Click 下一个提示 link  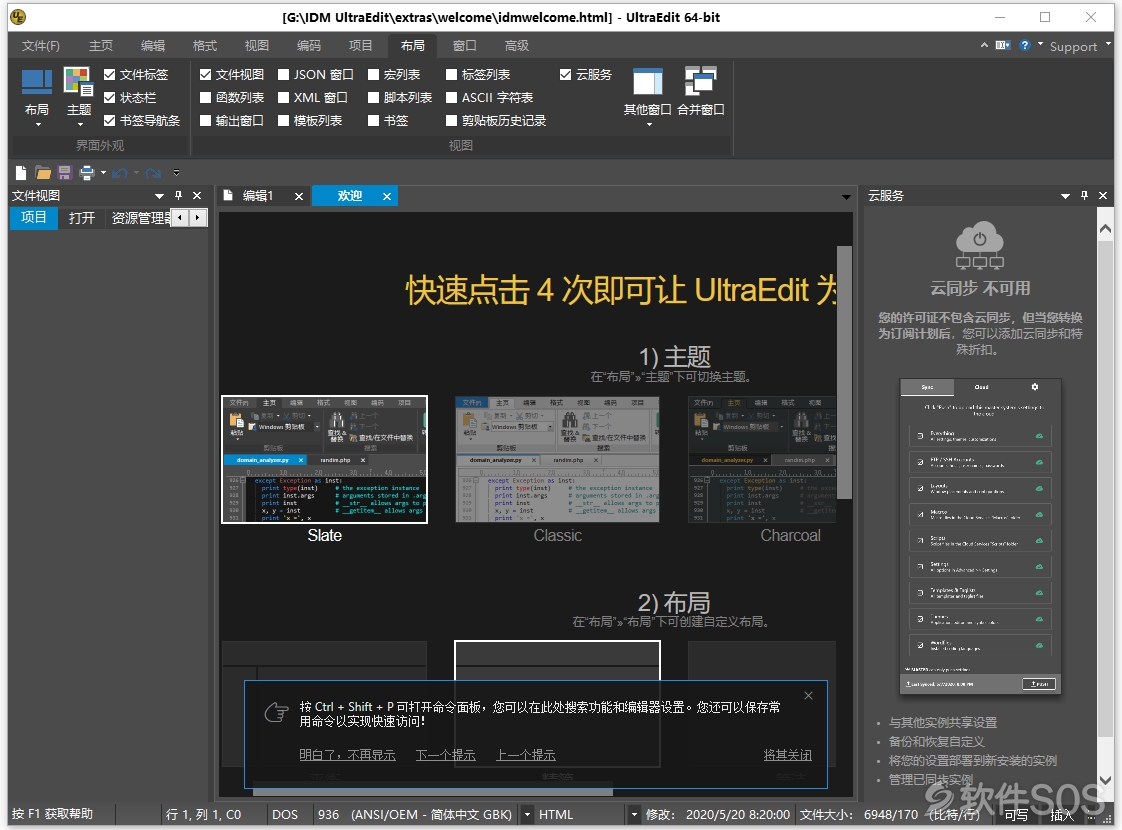point(446,755)
